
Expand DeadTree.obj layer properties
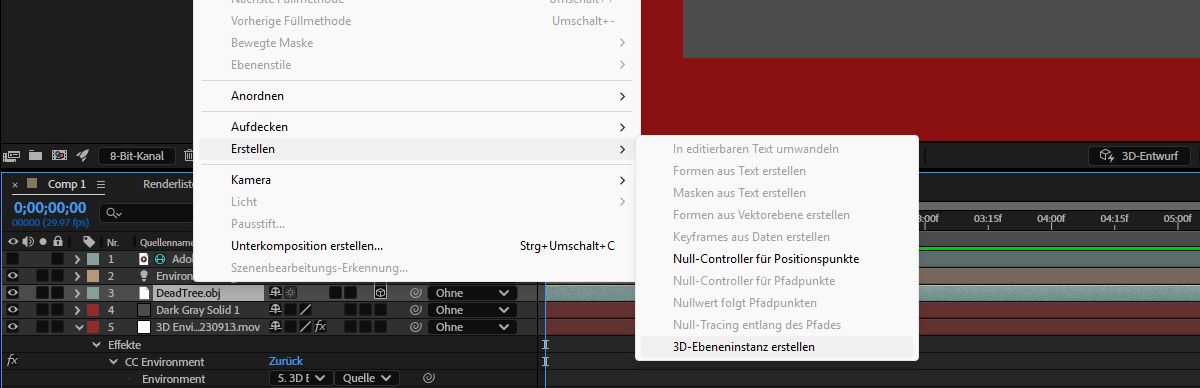coord(77,293)
